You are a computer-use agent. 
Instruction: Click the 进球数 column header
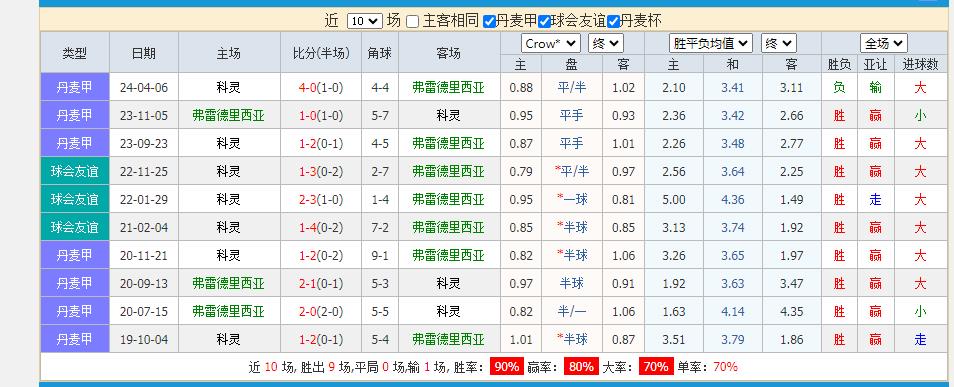(x=920, y=64)
